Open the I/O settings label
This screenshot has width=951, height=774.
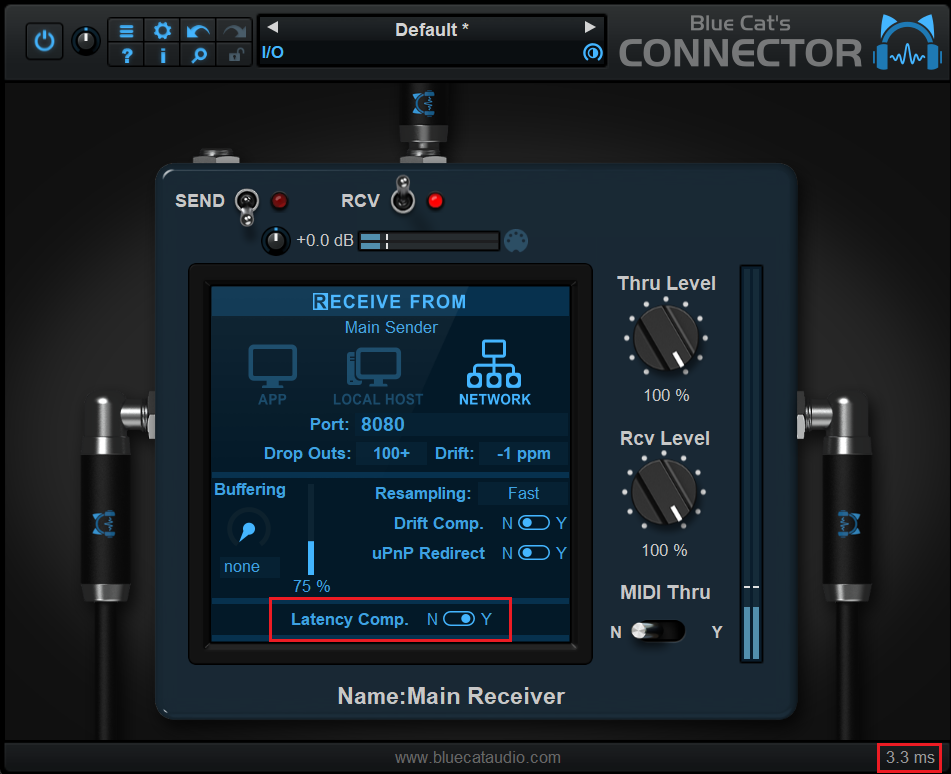click(x=272, y=53)
